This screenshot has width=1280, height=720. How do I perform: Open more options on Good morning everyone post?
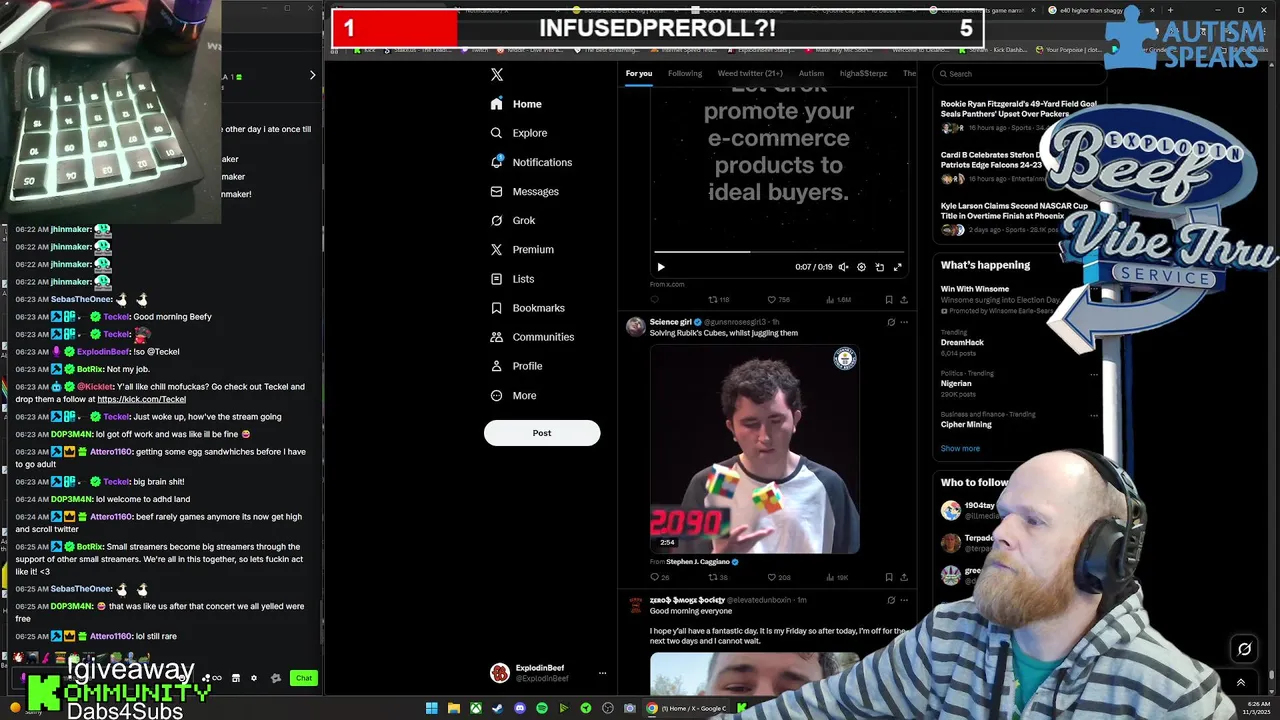pos(904,600)
